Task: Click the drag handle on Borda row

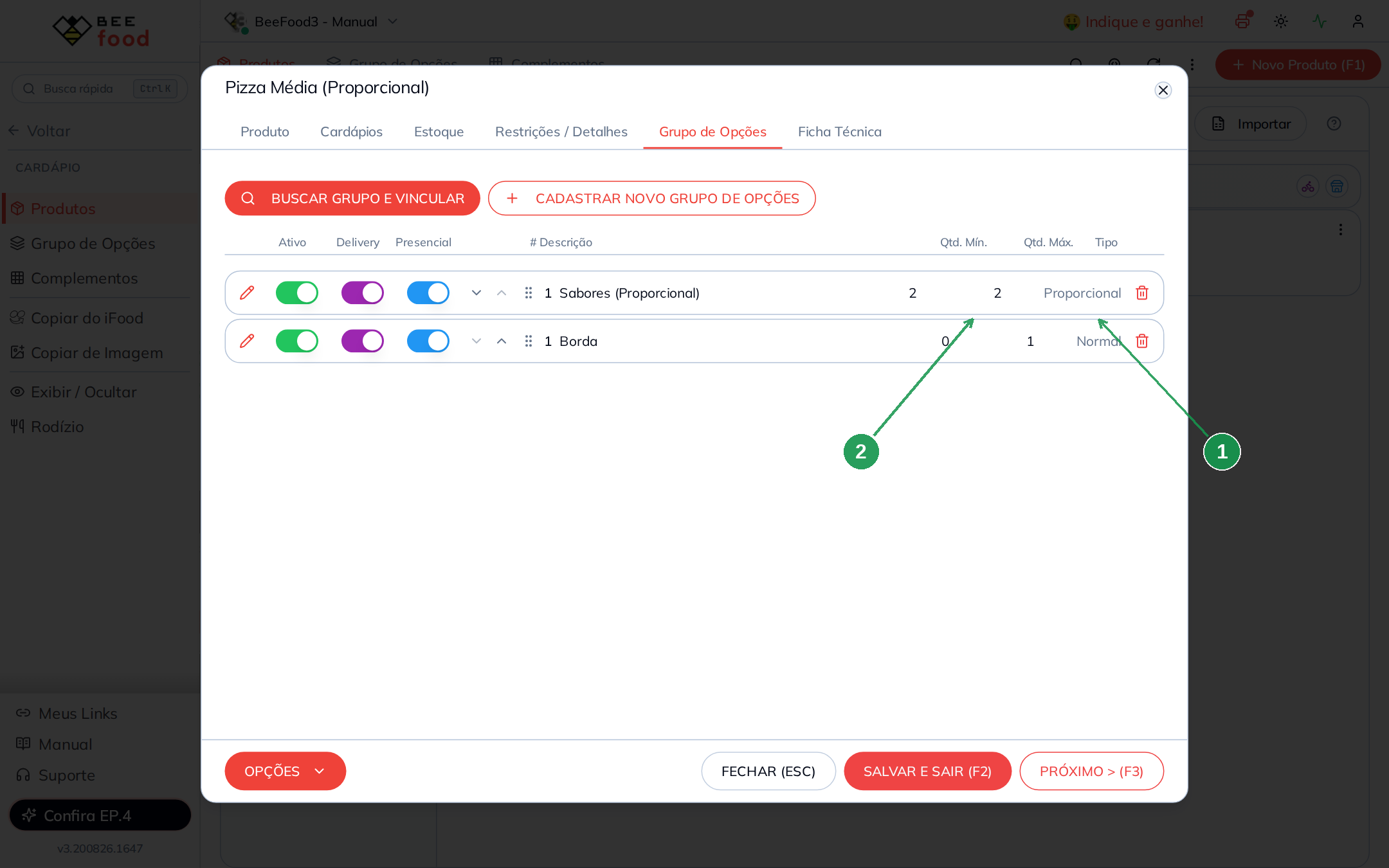Action: click(529, 341)
